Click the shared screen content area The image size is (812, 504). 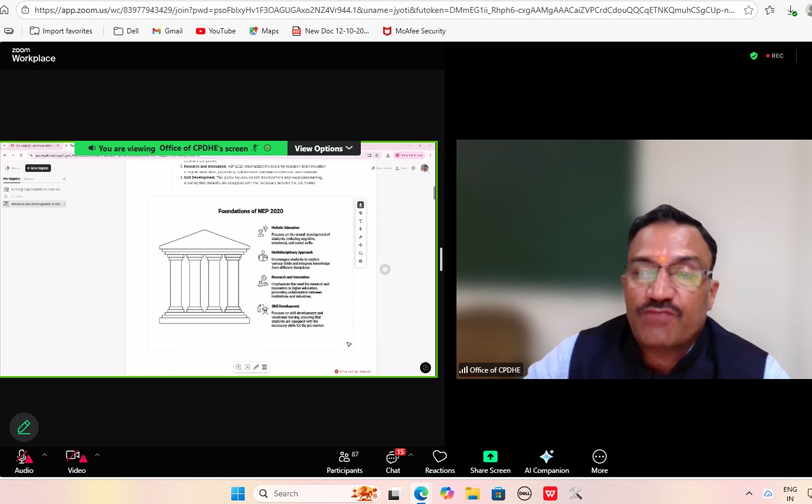click(x=219, y=259)
